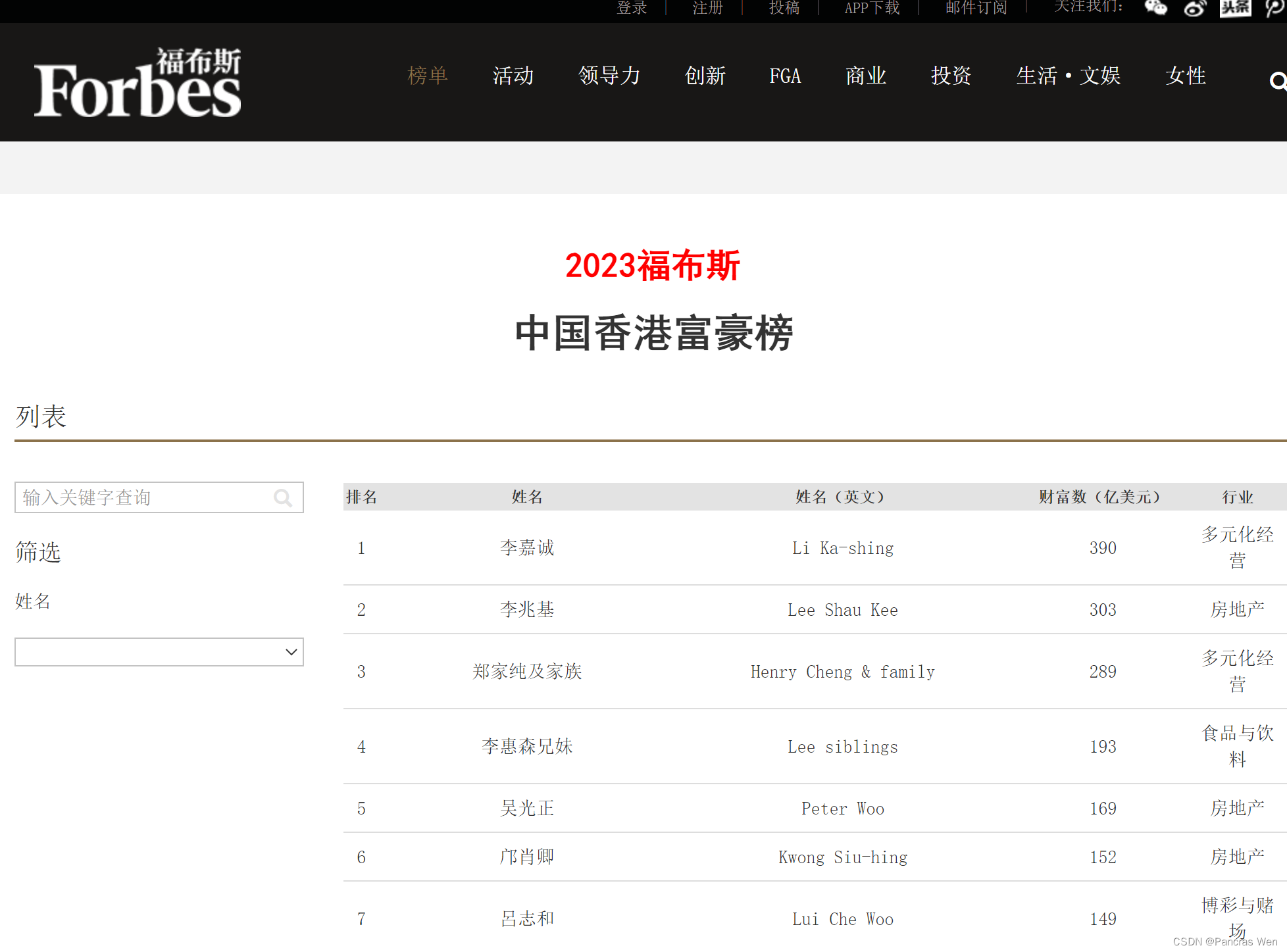Open the 榜单 navigation menu
1287x952 pixels.
(428, 76)
